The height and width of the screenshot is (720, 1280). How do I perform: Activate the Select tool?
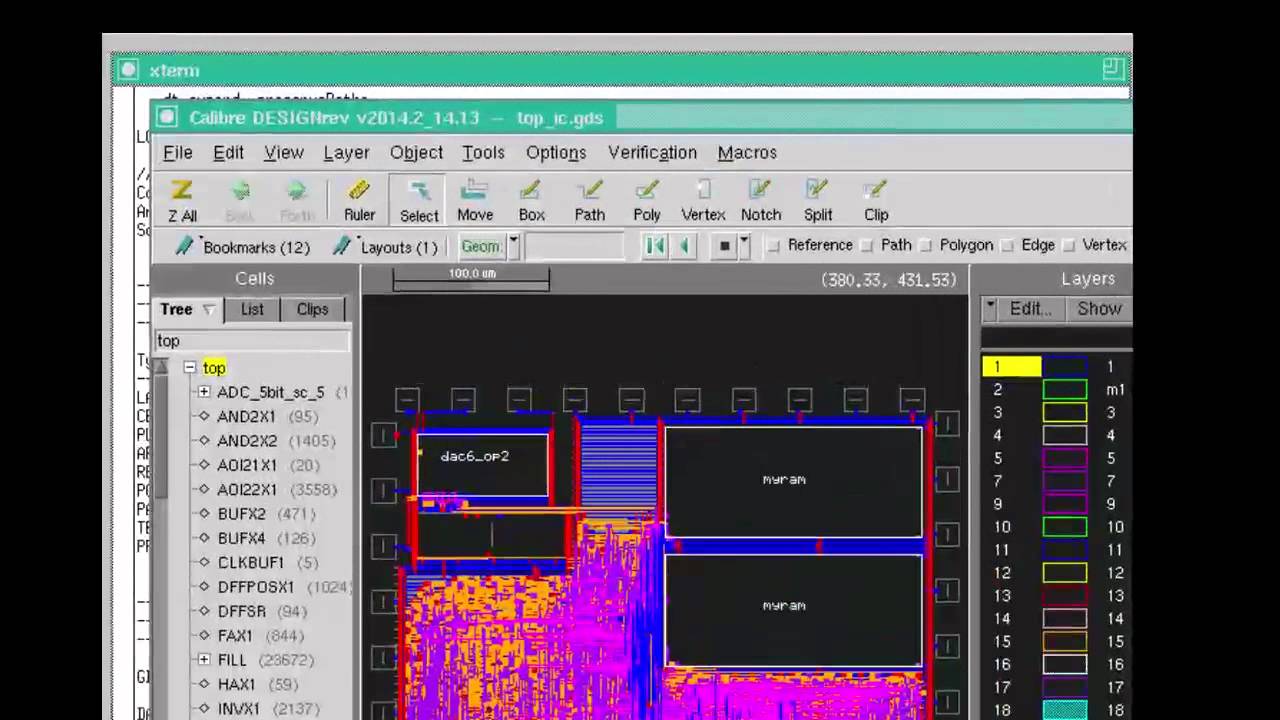pyautogui.click(x=419, y=200)
